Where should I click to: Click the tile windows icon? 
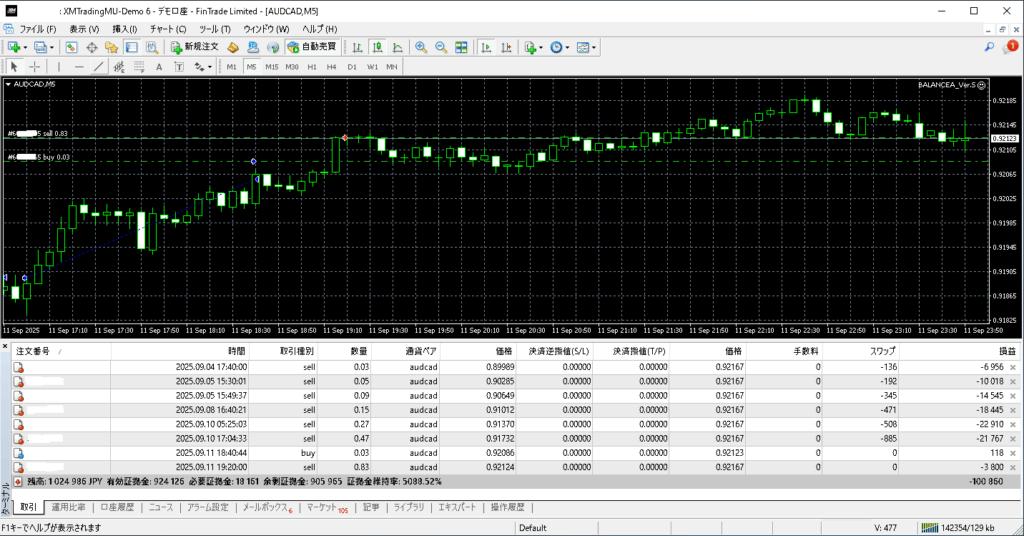(x=461, y=47)
